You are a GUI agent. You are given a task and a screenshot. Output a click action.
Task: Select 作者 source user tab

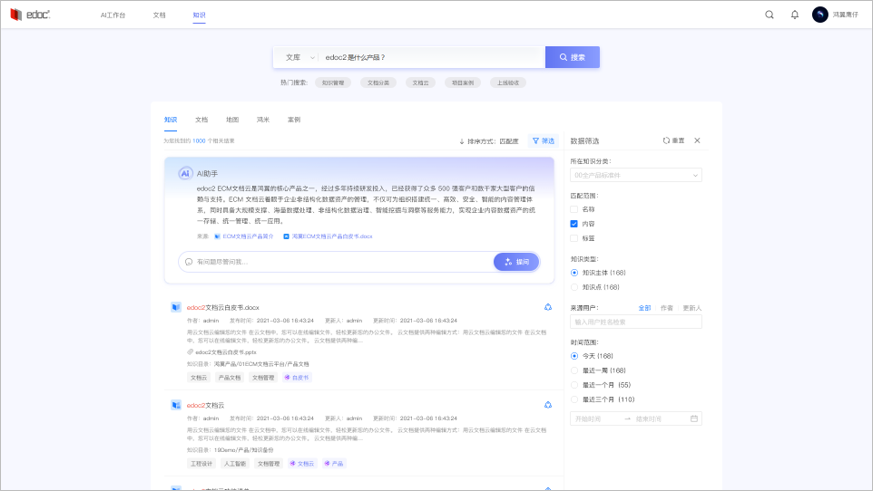[x=666, y=308]
